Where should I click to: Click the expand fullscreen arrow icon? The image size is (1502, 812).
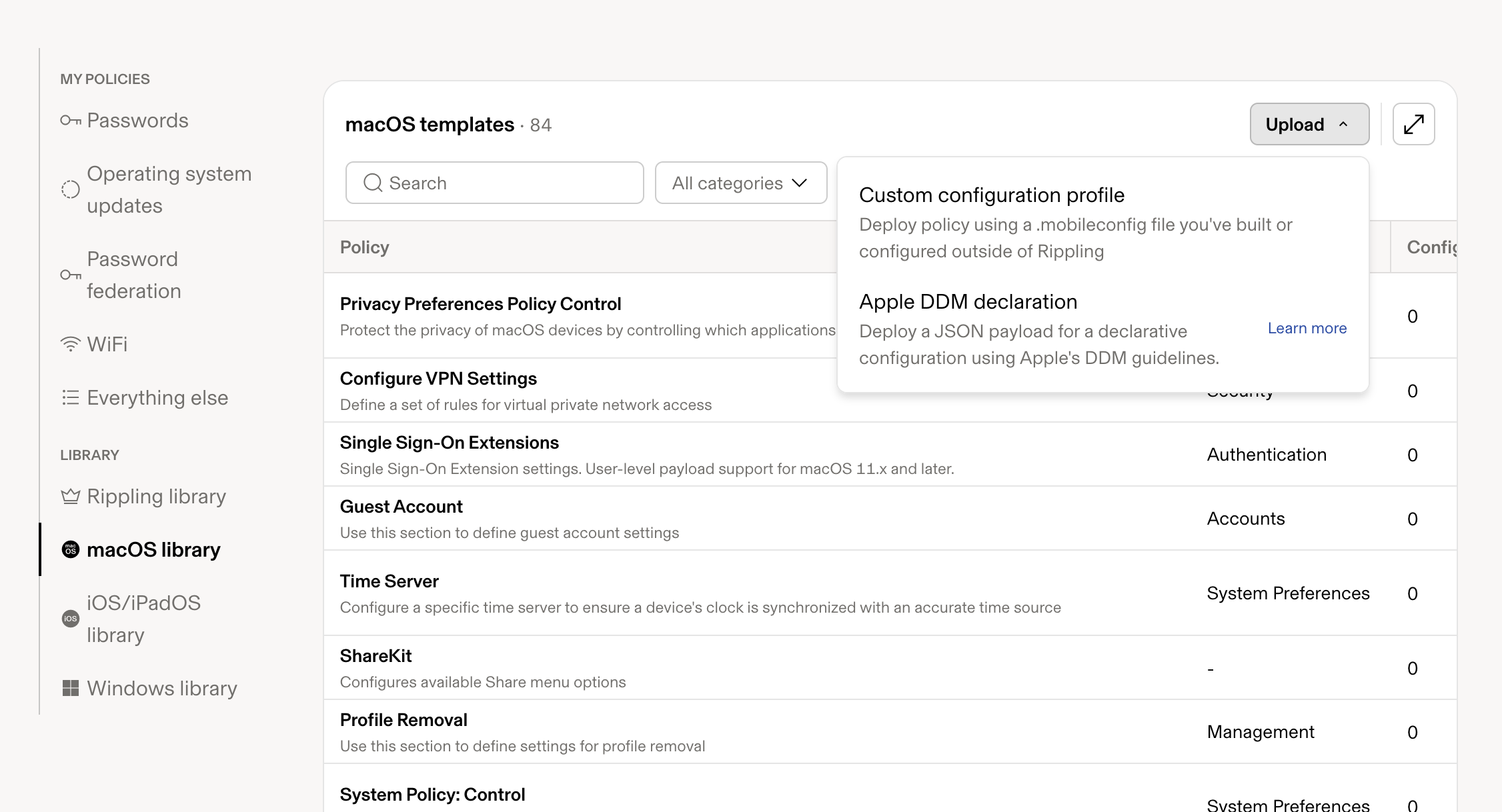1414,125
